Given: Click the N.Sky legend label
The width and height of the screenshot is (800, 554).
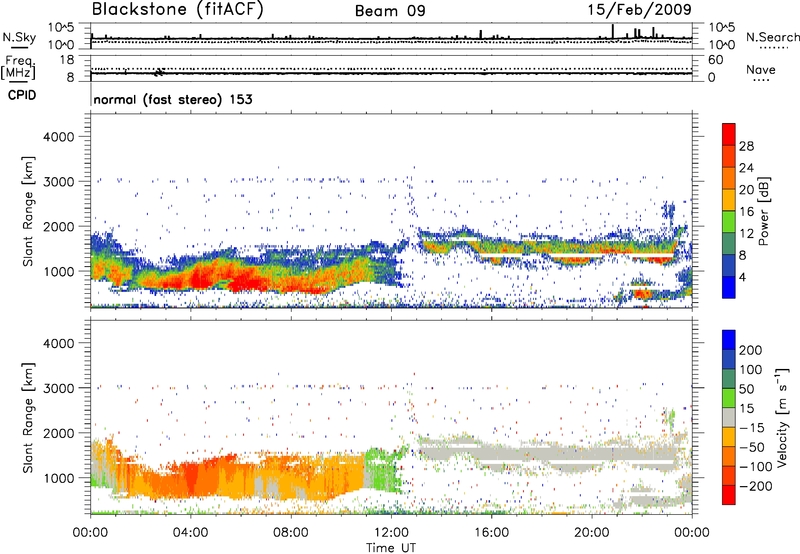Looking at the screenshot, I should [x=19, y=37].
